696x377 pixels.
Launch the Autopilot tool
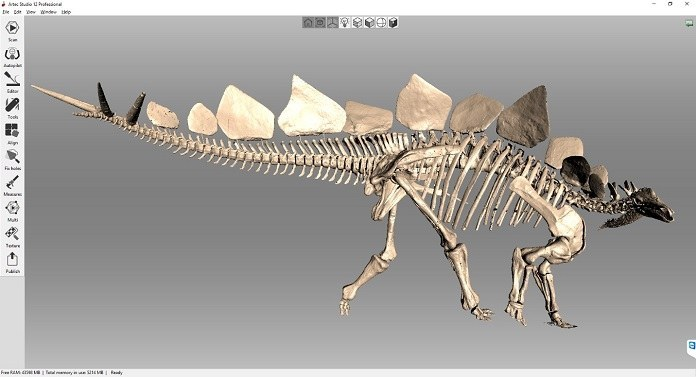pos(12,57)
